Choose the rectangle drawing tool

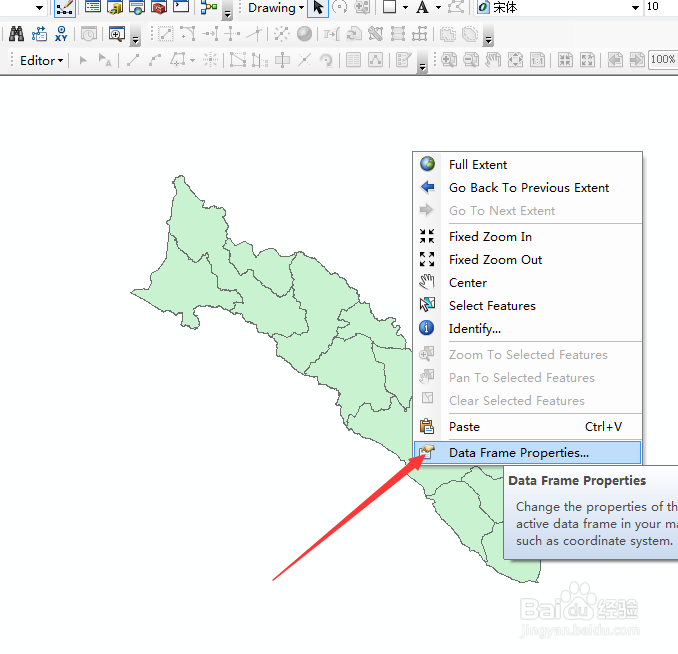[x=390, y=7]
